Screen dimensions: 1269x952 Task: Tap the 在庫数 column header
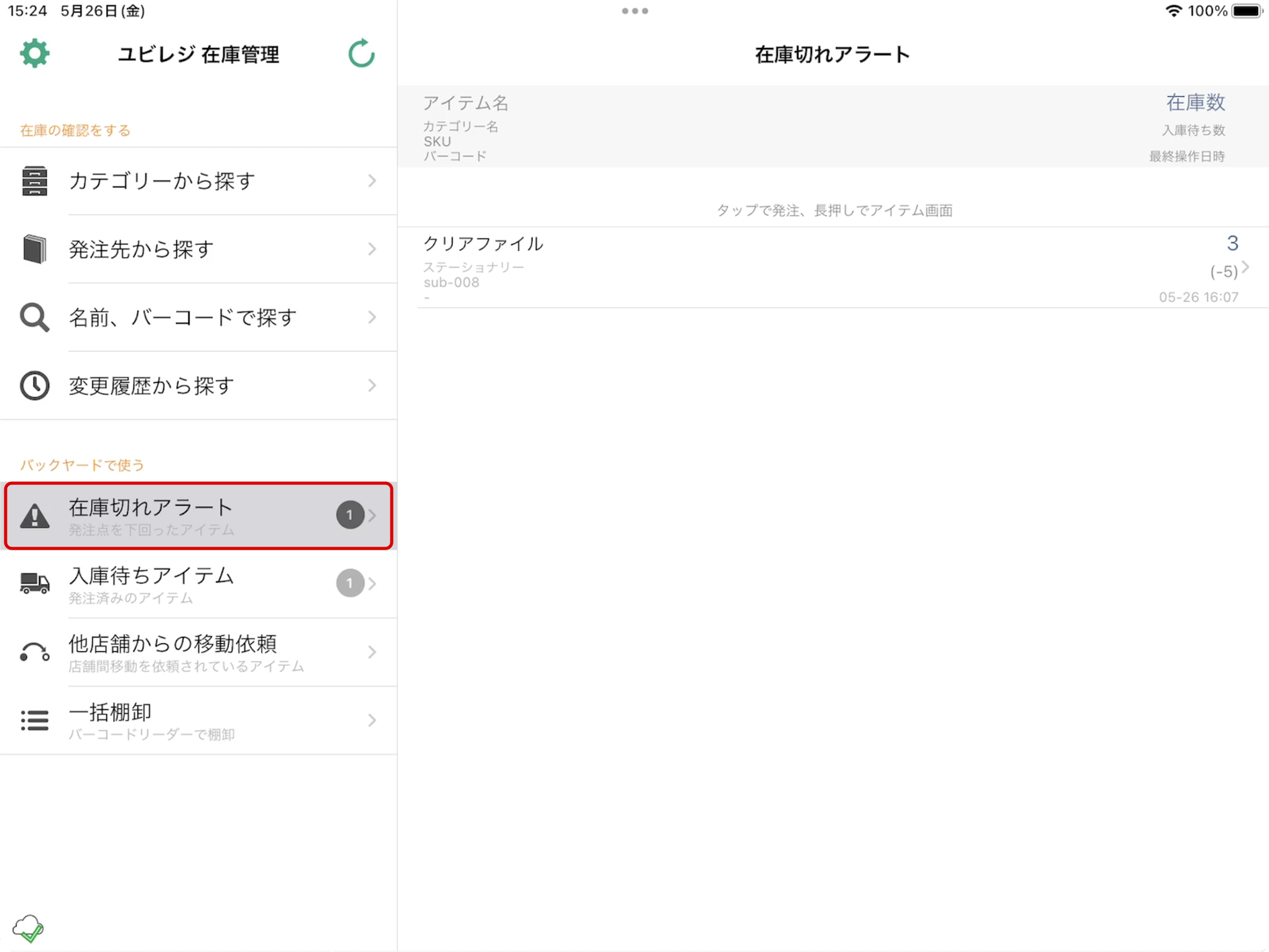click(x=1195, y=102)
